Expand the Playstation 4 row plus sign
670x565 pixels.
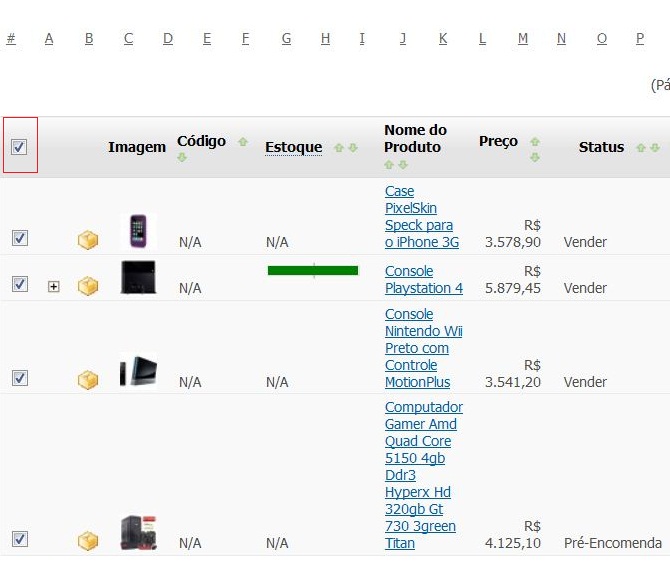click(x=53, y=286)
